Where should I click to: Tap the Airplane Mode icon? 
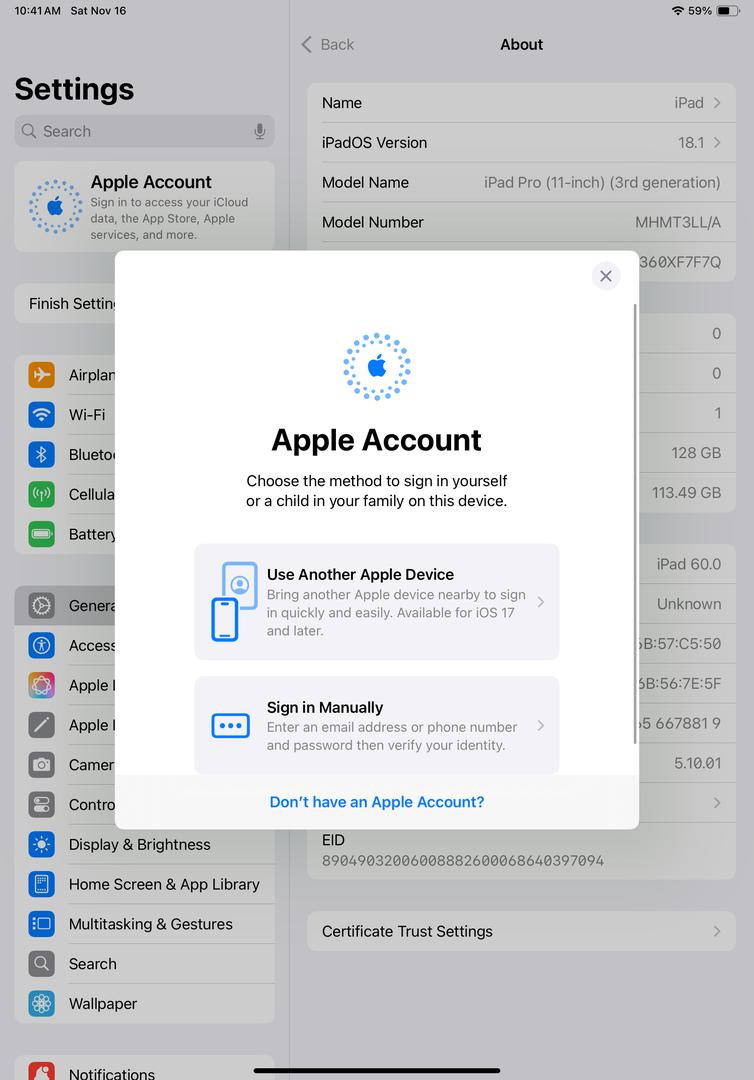[x=41, y=375]
